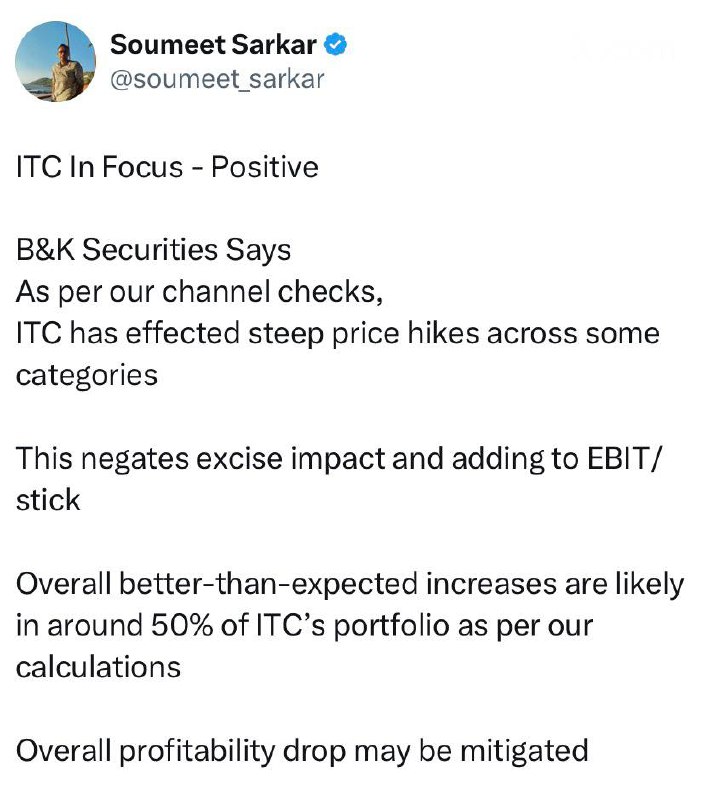Click Soumeet Sarkar's profile picture
The width and height of the screenshot is (705, 800).
click(x=54, y=60)
